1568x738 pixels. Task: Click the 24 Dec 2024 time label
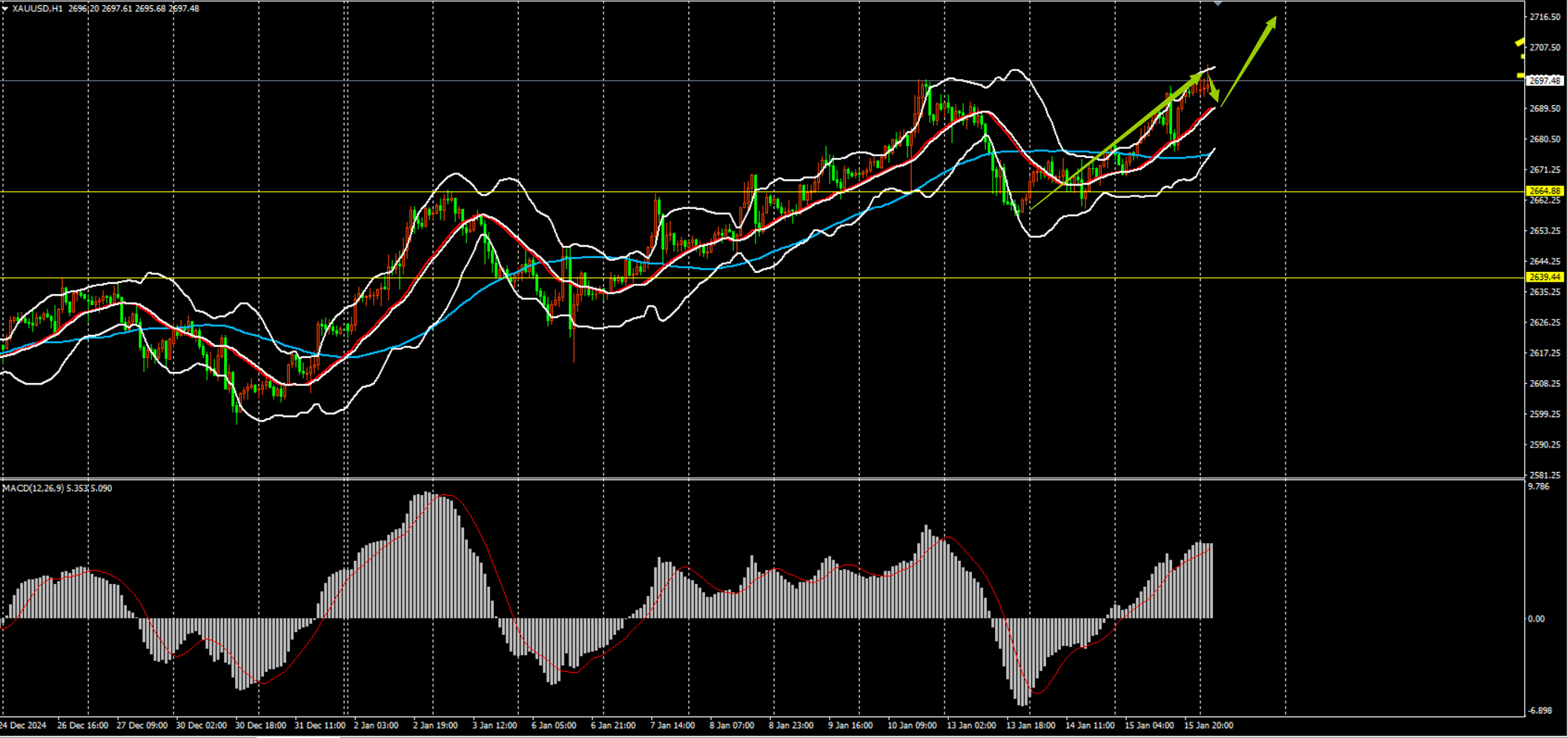tap(24, 725)
